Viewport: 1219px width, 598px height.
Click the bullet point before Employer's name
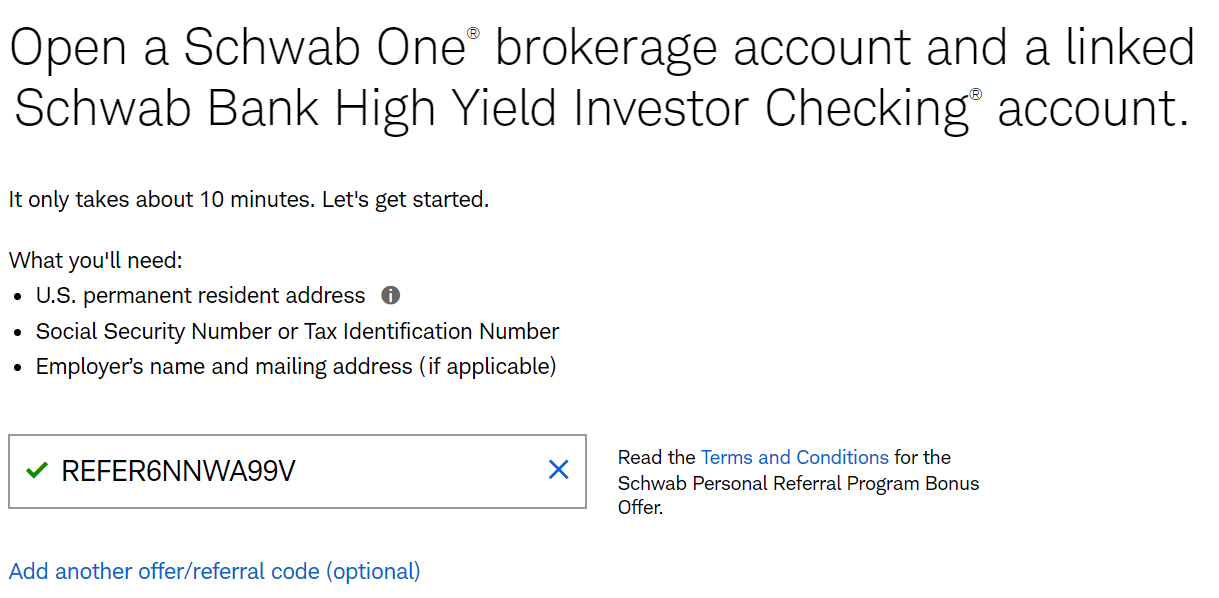coord(19,368)
